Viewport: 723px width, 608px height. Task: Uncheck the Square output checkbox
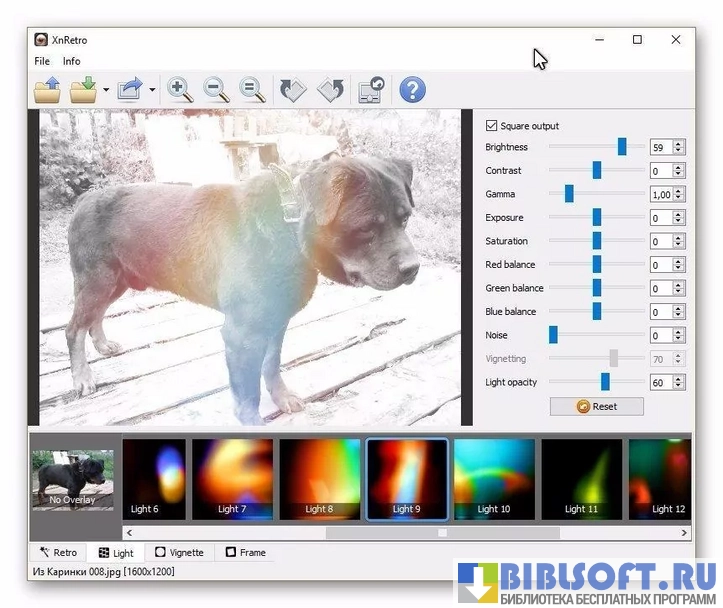pos(491,126)
